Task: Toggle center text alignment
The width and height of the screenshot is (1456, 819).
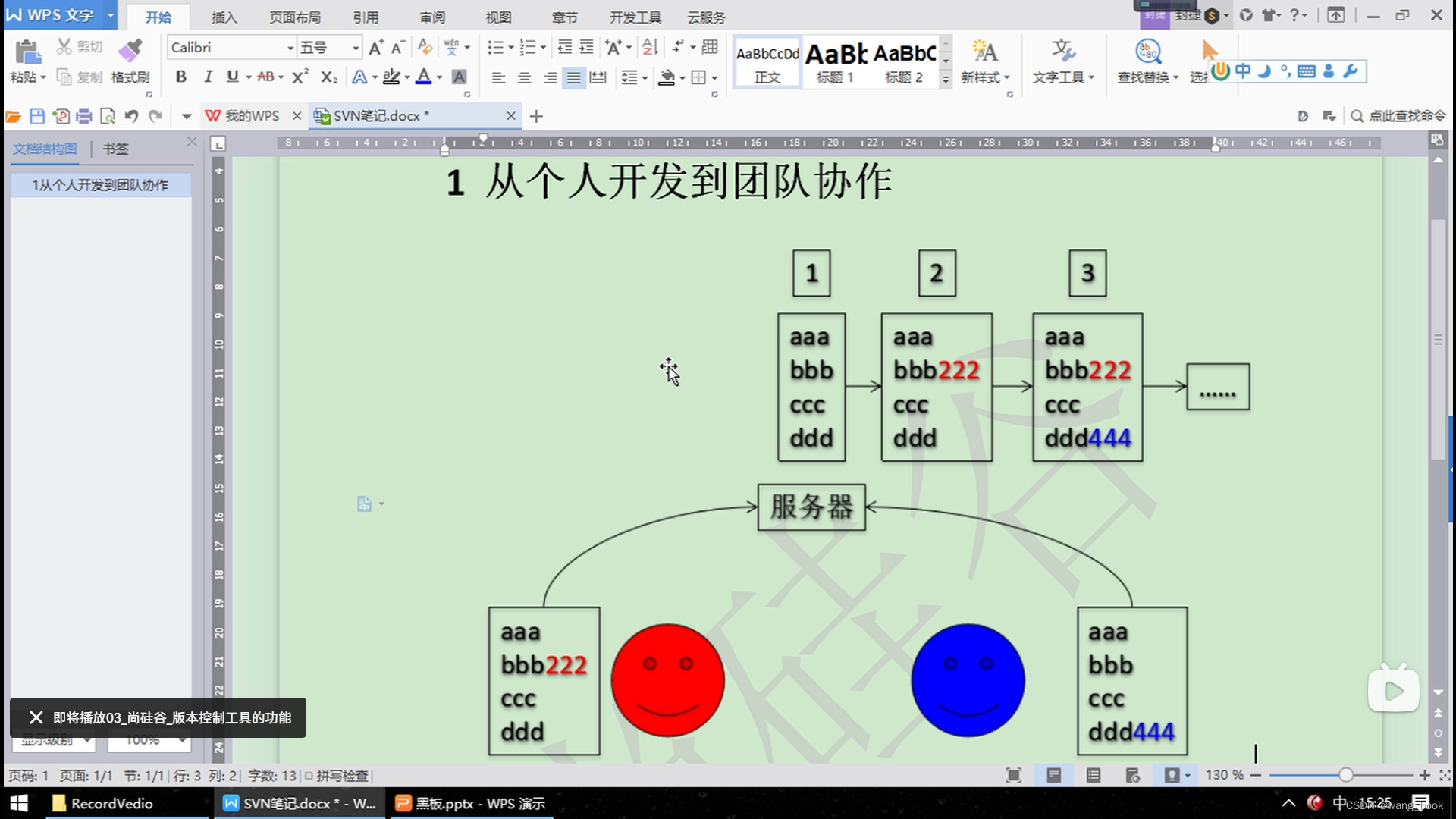Action: click(524, 77)
